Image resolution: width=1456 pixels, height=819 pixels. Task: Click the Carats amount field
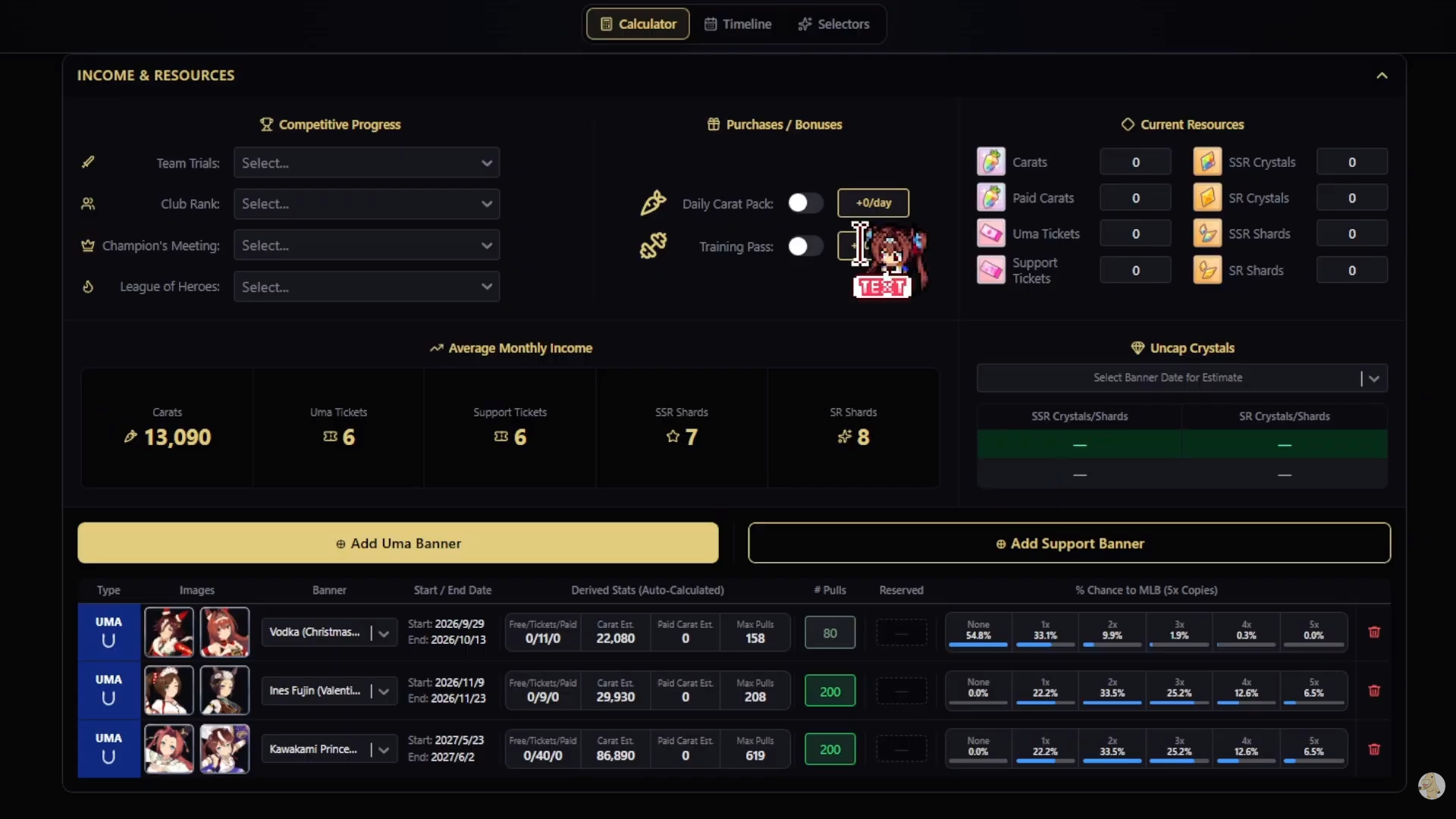pyautogui.click(x=1135, y=162)
